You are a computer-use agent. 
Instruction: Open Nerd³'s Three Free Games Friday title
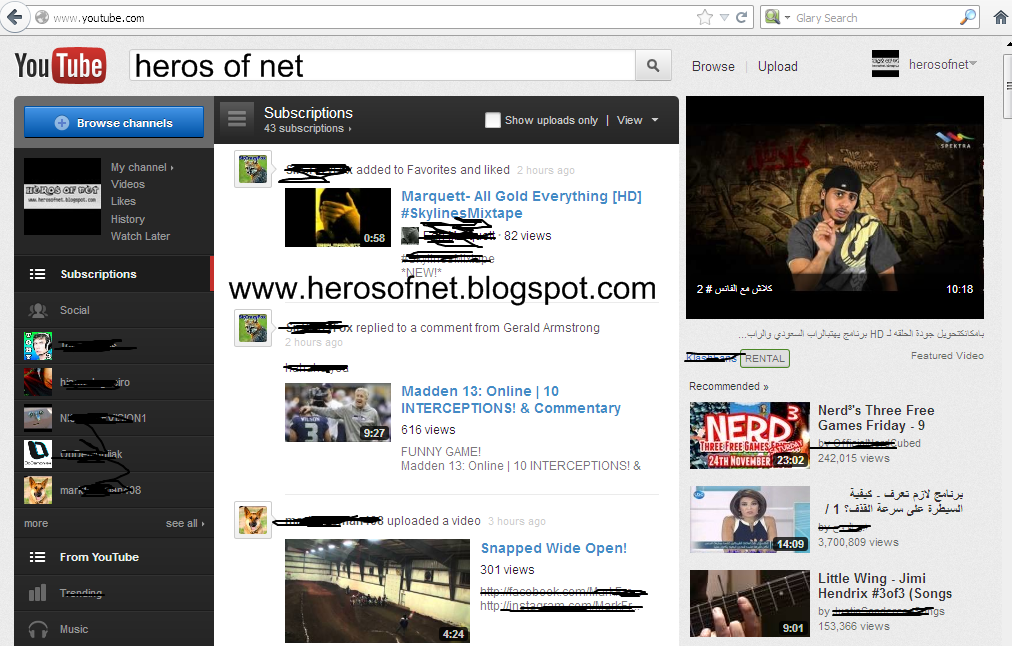tap(876, 418)
